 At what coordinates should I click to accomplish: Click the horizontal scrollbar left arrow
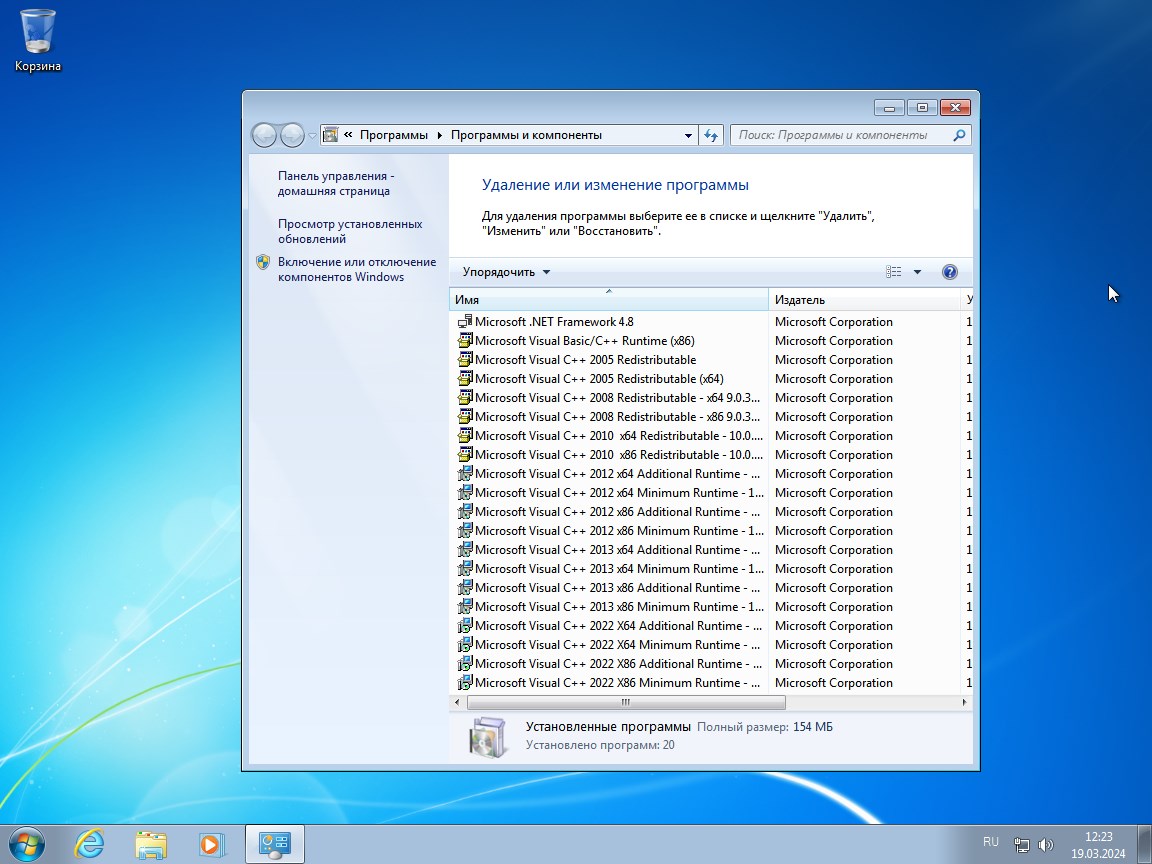click(457, 702)
